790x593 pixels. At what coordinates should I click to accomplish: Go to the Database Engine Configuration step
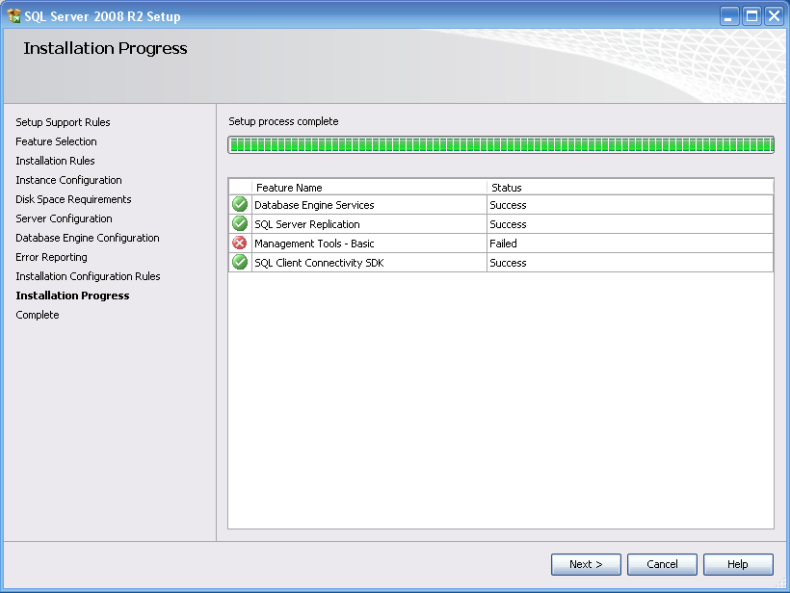(x=87, y=238)
